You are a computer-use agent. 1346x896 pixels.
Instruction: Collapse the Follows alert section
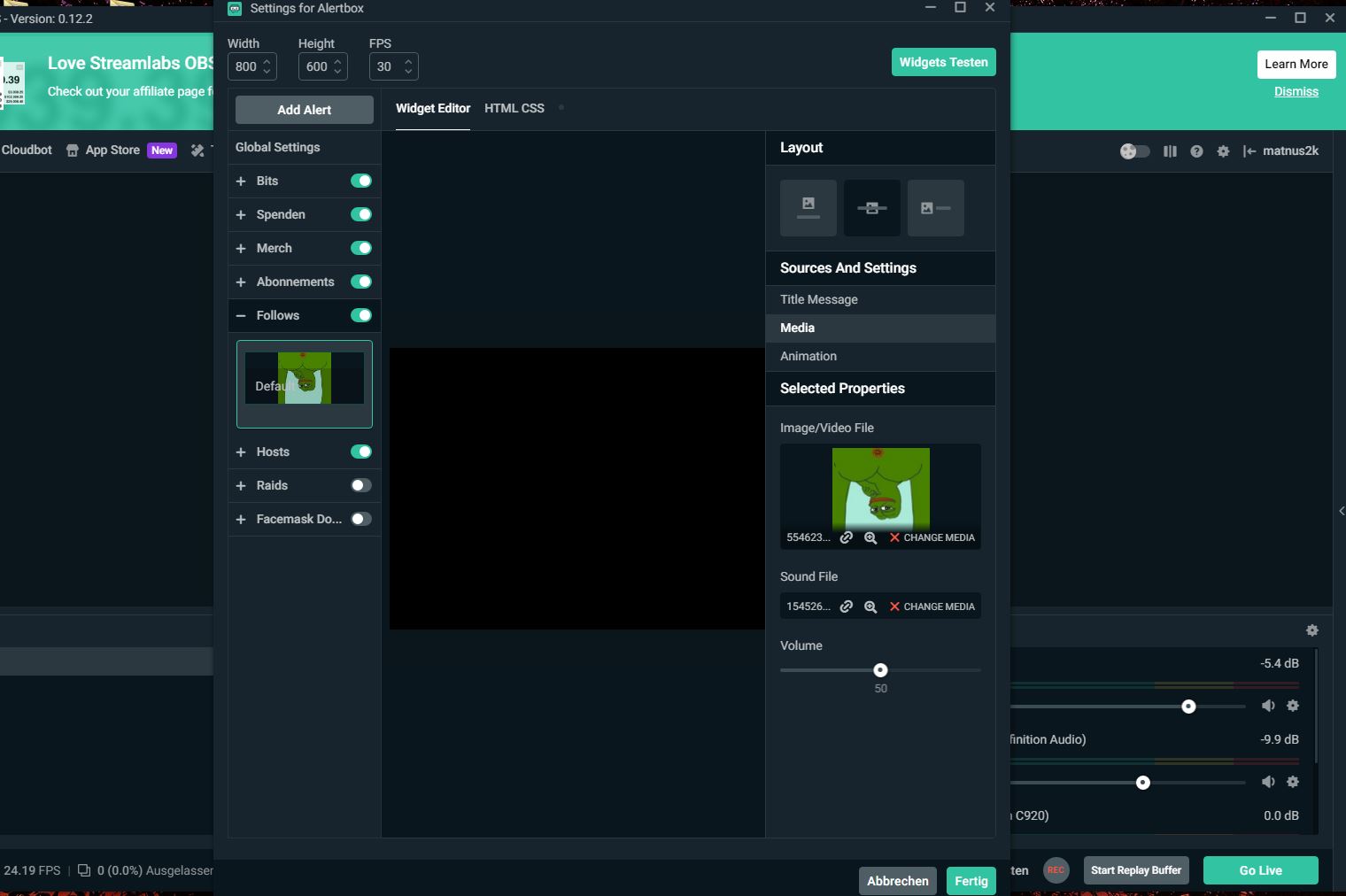coord(241,315)
